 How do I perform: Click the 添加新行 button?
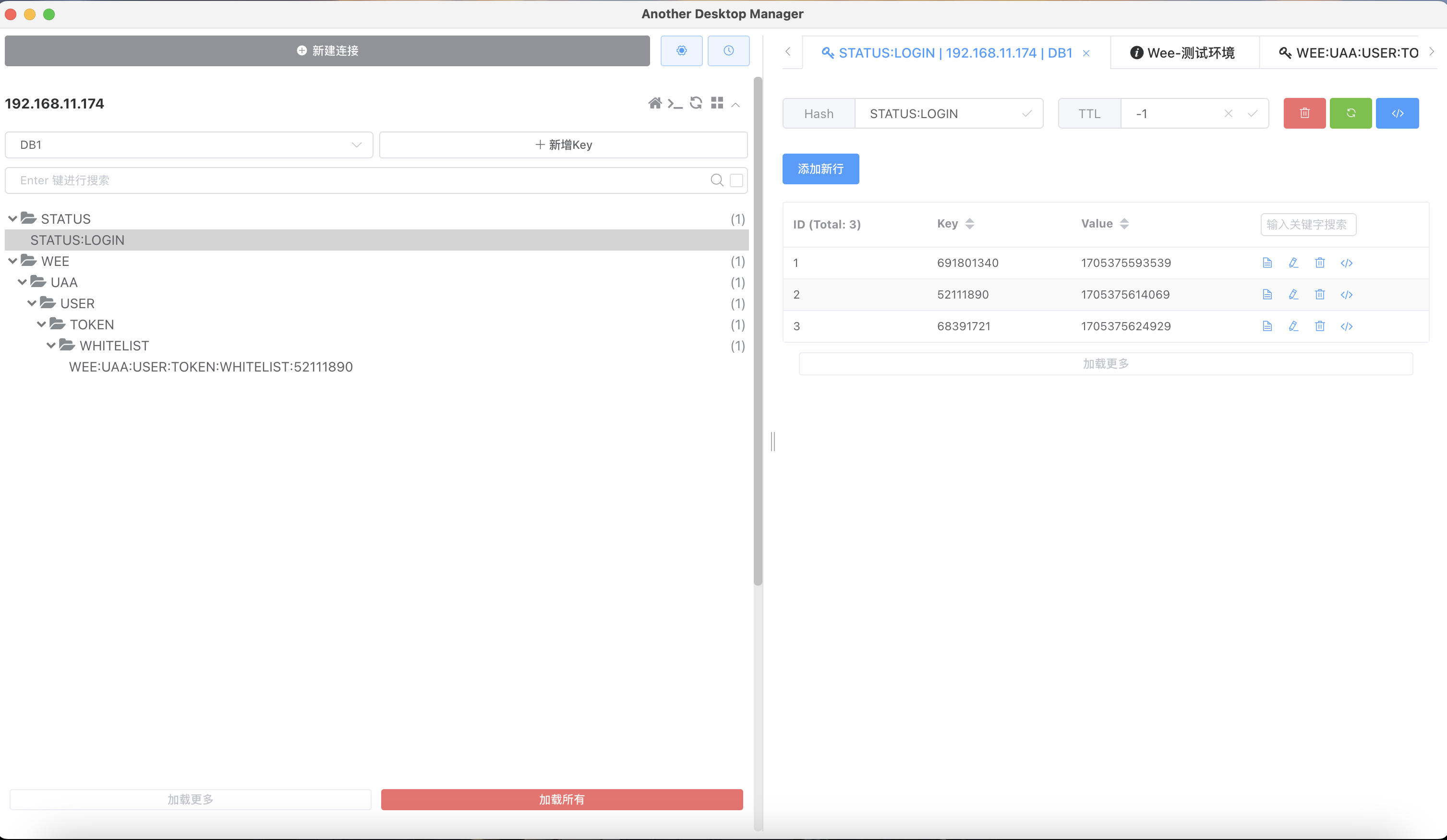click(820, 169)
